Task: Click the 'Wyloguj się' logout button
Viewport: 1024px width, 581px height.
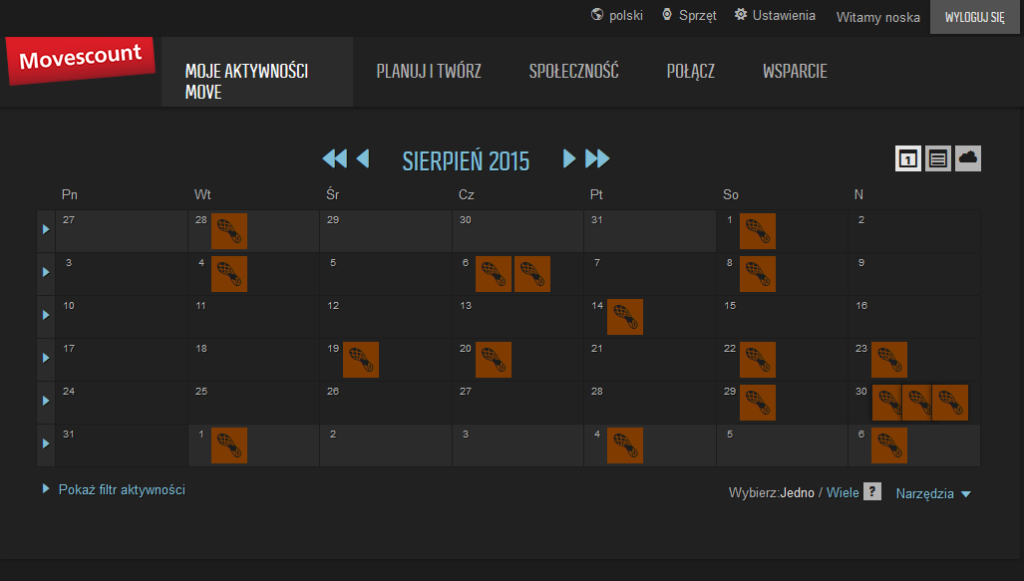Action: tap(975, 17)
